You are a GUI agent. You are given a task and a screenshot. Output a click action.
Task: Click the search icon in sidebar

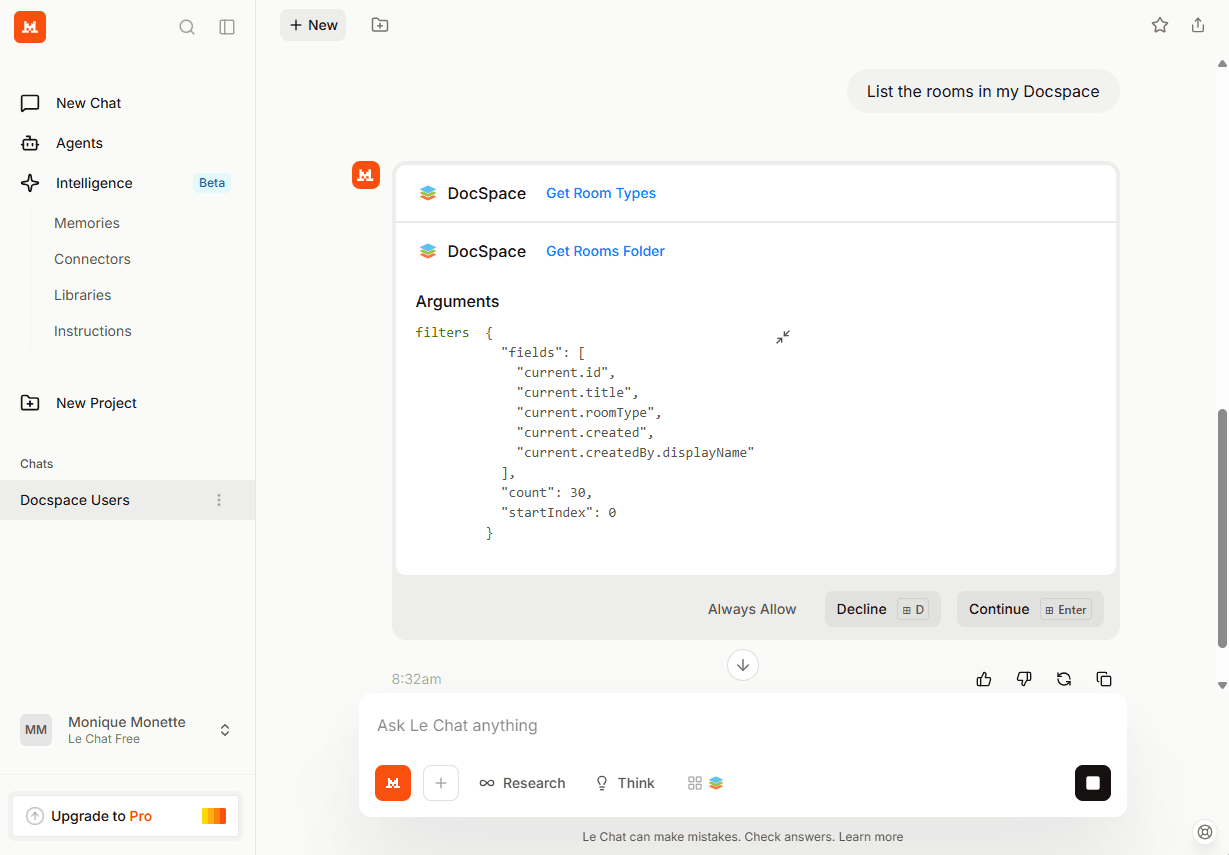pos(187,27)
